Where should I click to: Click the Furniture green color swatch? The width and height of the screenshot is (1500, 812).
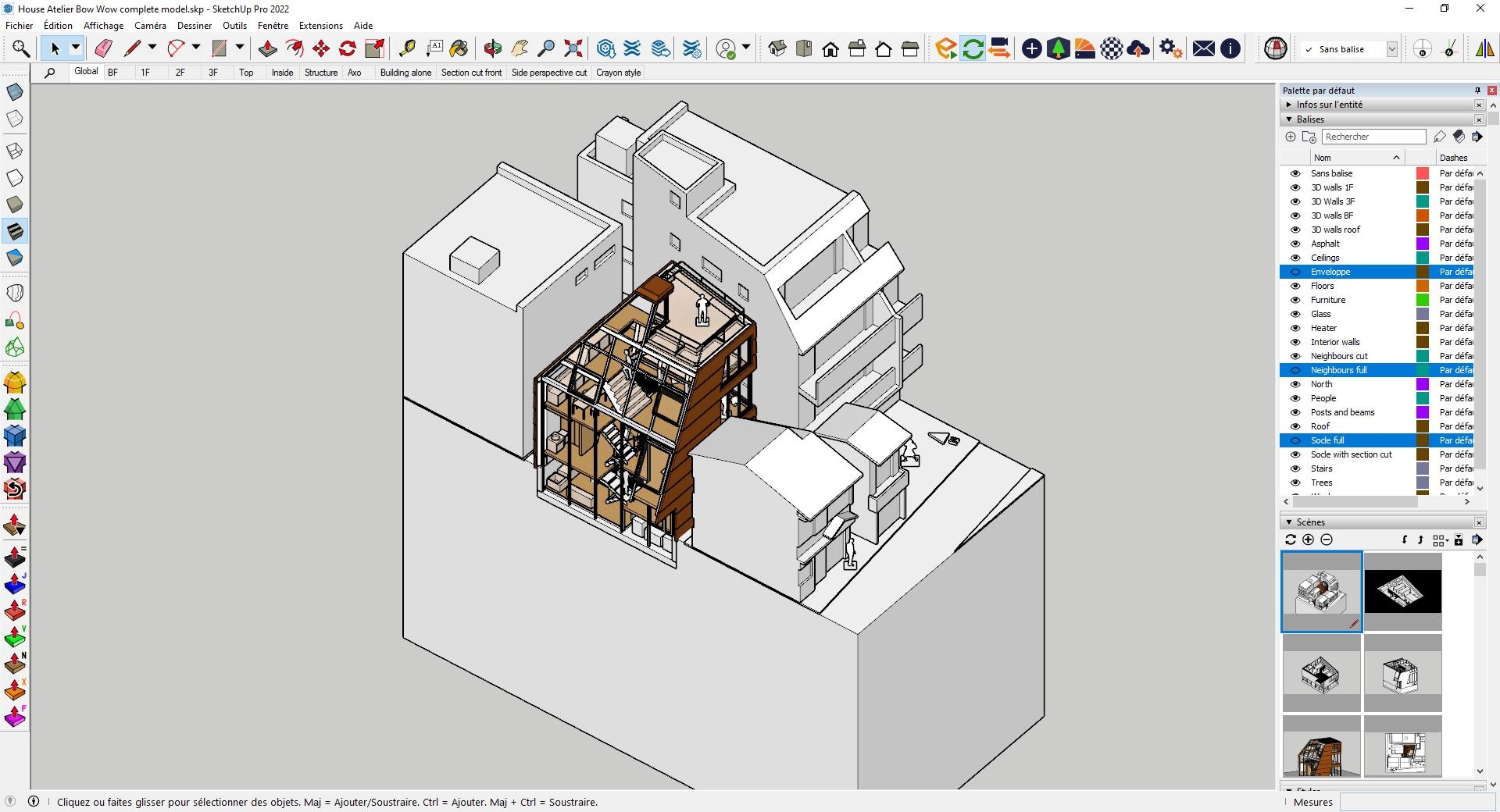point(1423,300)
